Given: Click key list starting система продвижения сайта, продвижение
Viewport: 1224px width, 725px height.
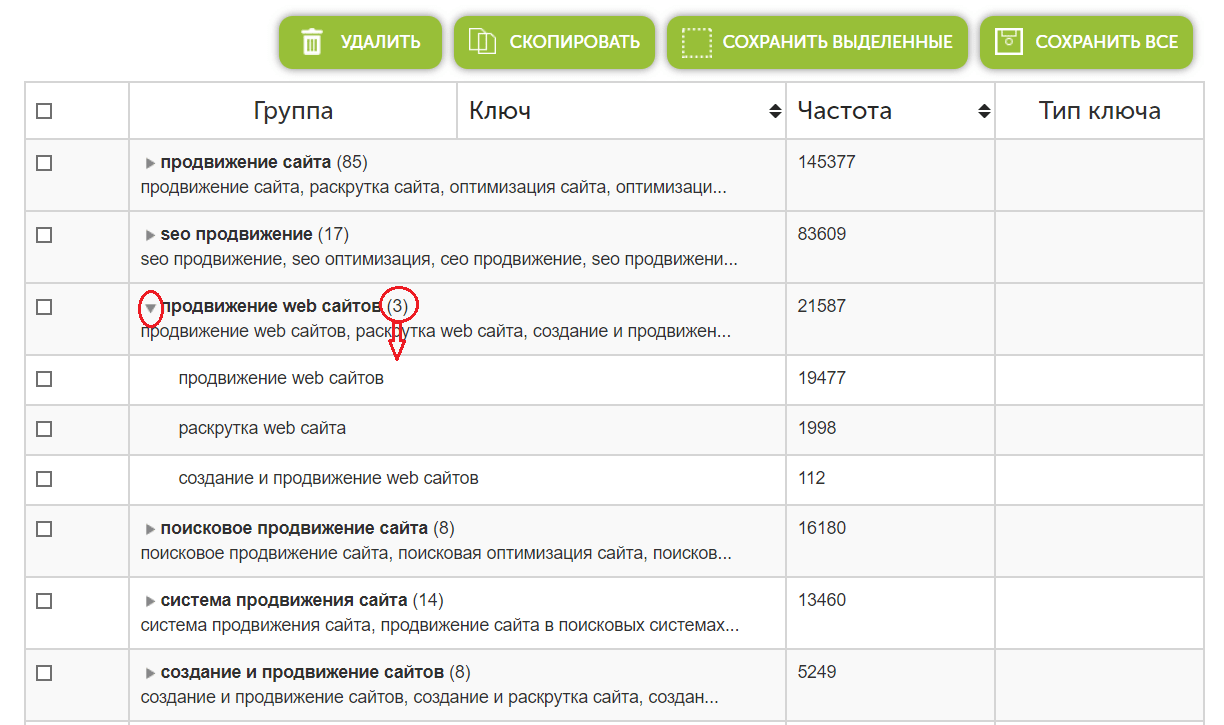Looking at the screenshot, I should [440, 626].
